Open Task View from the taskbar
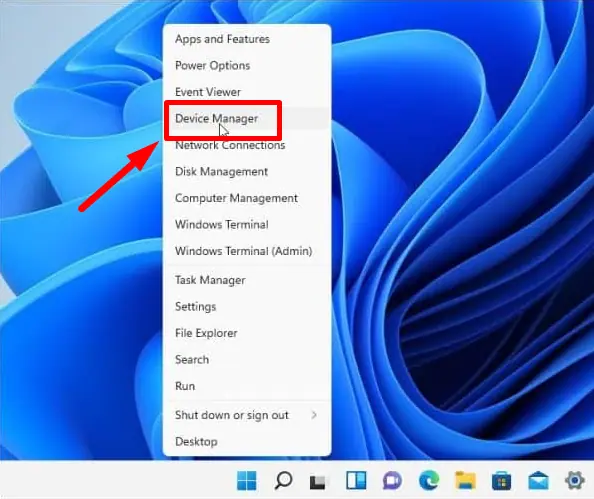The image size is (594, 499). point(317,482)
